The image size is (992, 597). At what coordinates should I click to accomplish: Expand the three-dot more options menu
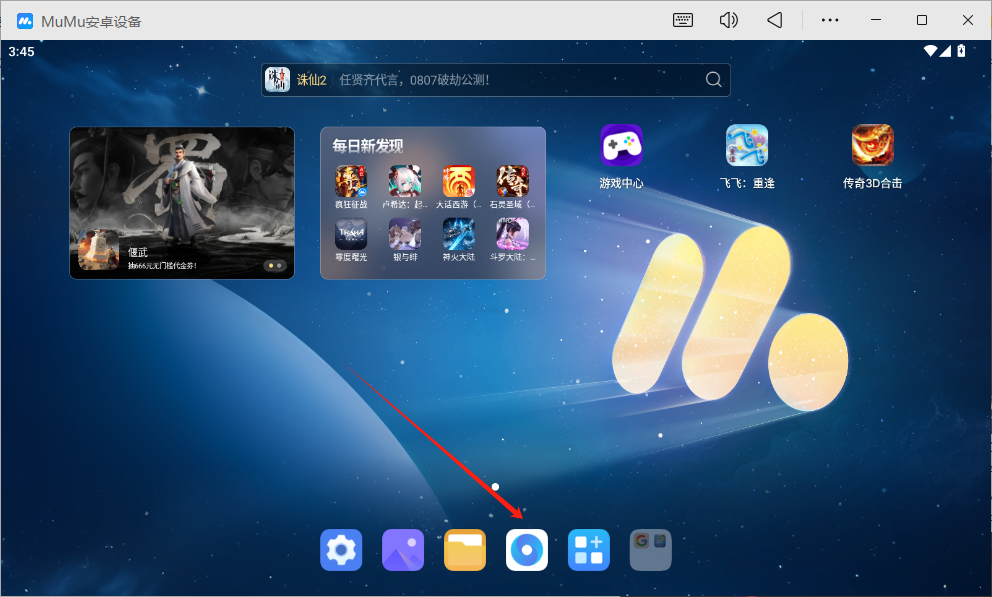830,20
